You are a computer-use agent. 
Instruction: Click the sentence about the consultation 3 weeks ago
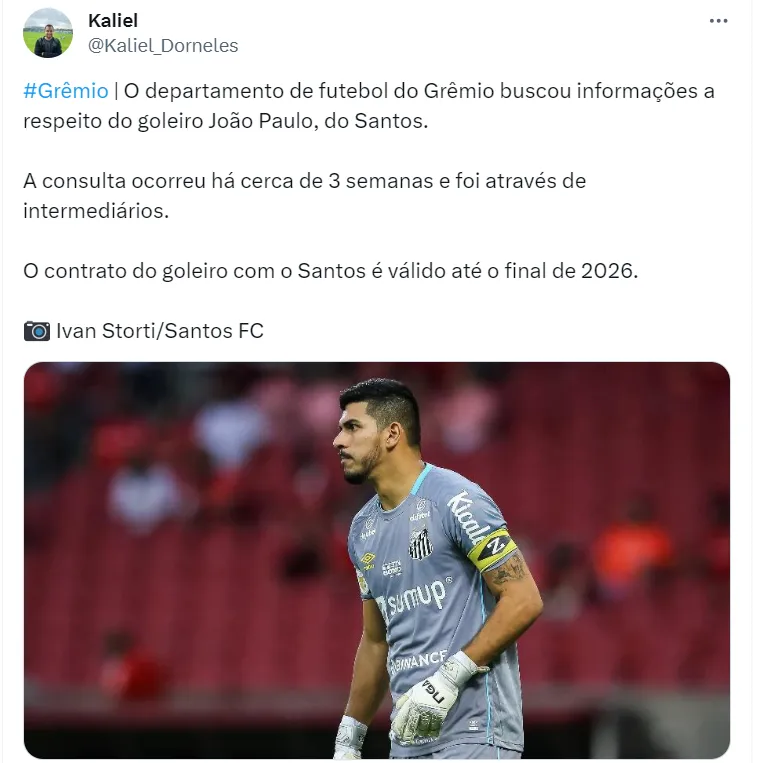point(305,196)
